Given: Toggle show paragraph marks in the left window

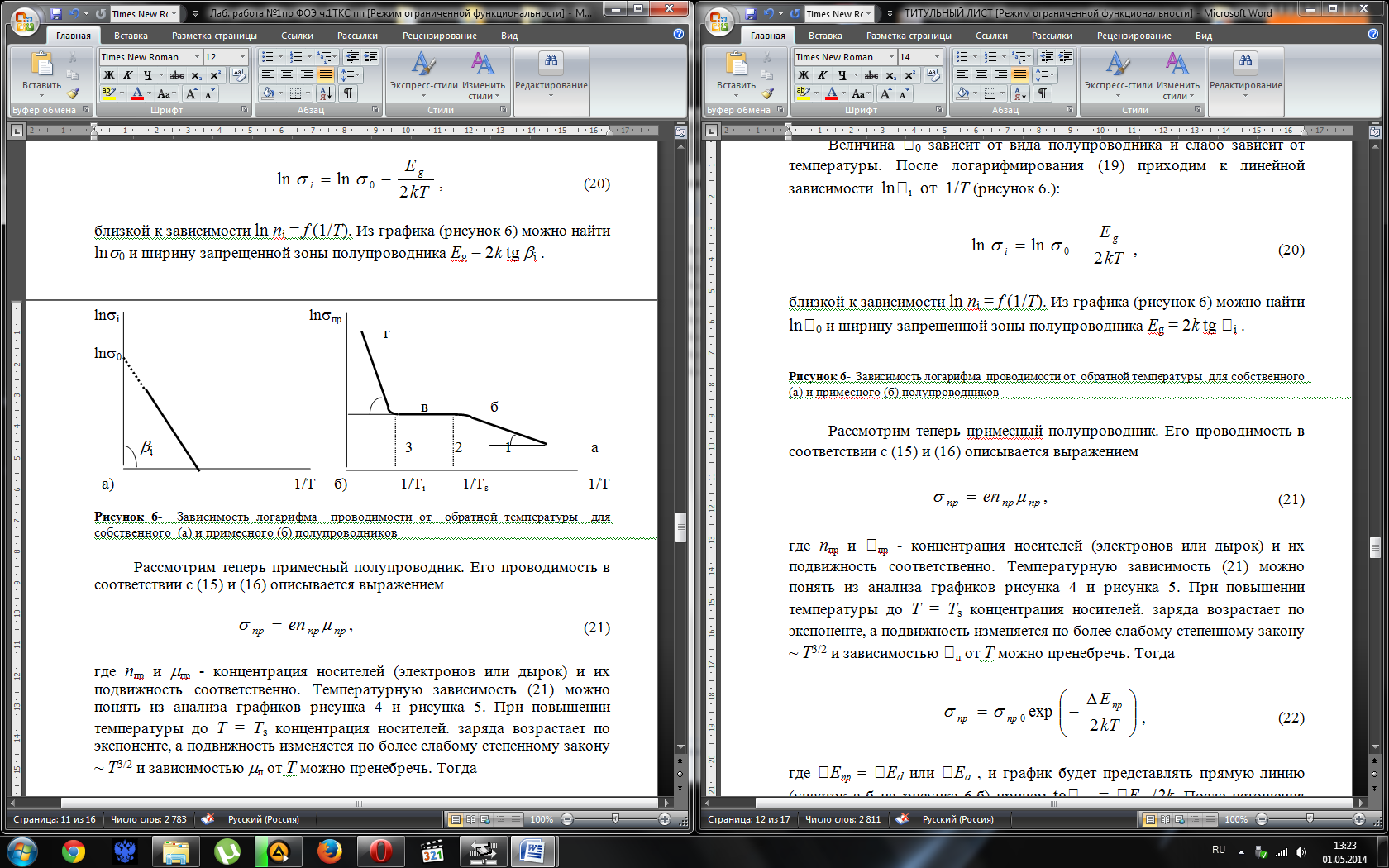Looking at the screenshot, I should [x=348, y=93].
